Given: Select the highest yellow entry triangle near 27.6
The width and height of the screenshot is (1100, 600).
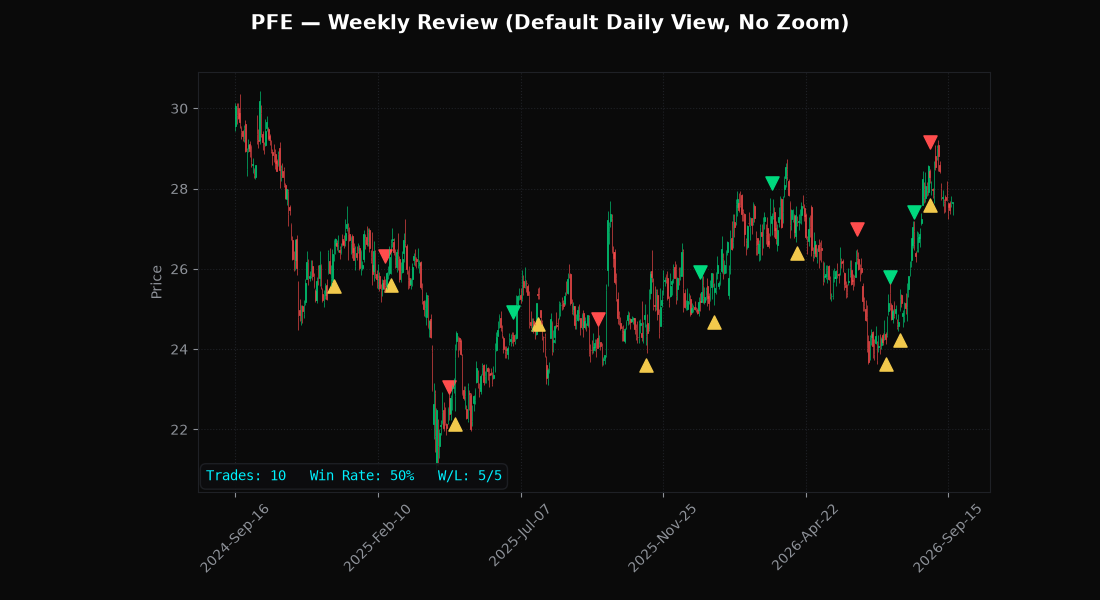Looking at the screenshot, I should pos(930,206).
